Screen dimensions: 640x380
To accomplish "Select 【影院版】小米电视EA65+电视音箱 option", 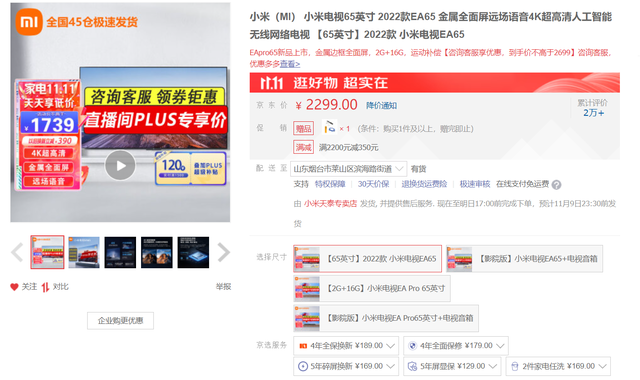I will 524,259.
